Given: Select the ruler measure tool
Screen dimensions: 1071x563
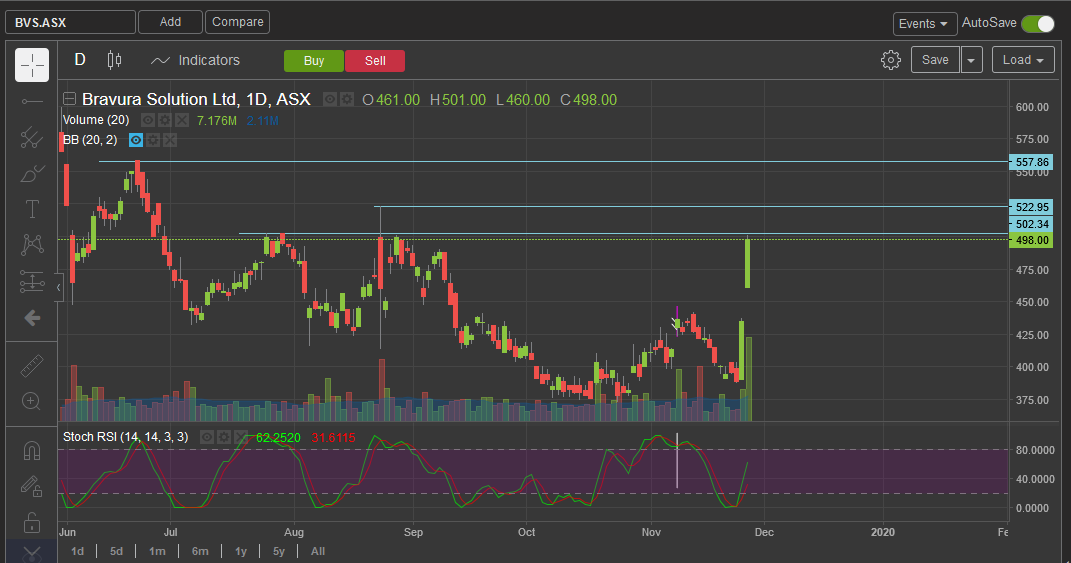Looking at the screenshot, I should click(32, 366).
